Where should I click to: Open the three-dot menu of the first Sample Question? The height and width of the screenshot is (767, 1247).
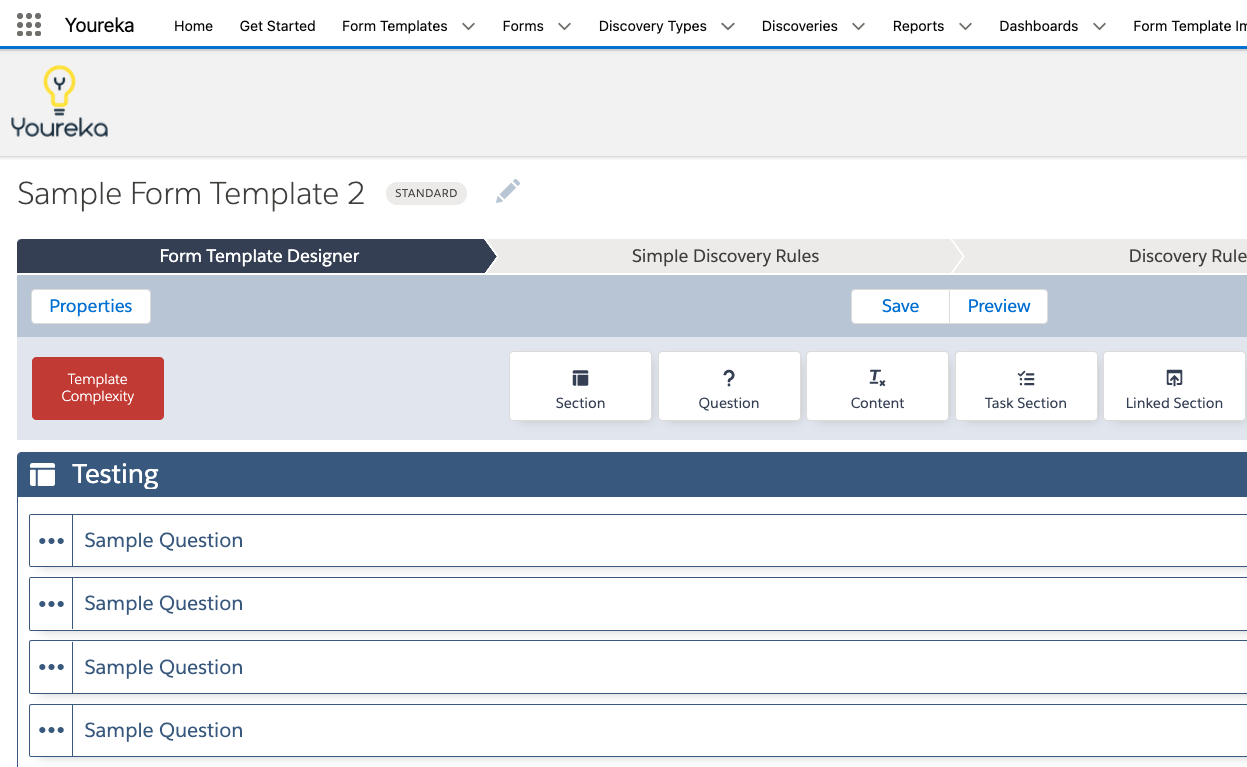pyautogui.click(x=51, y=541)
